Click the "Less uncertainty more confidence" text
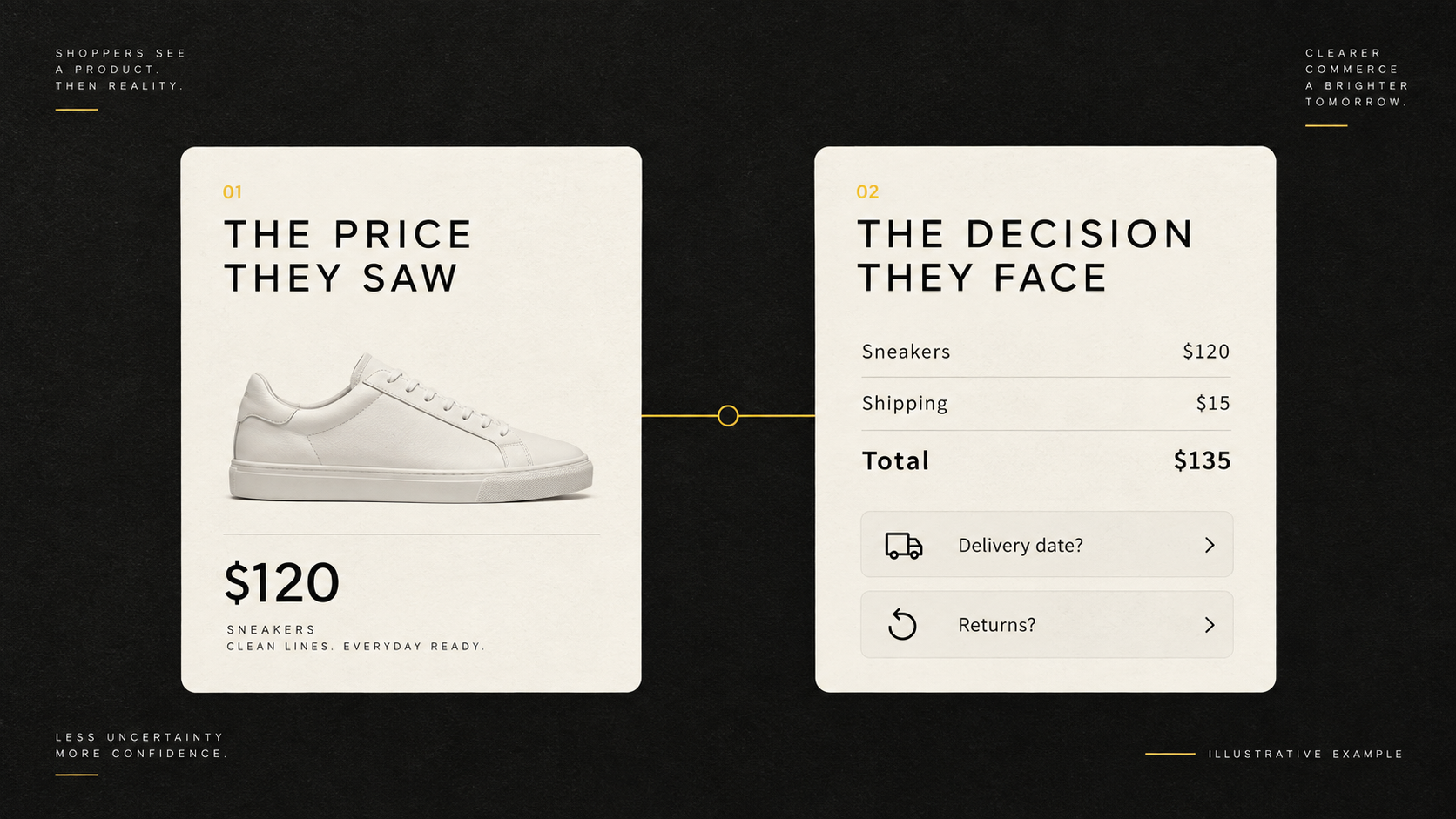The image size is (1456, 819). click(x=141, y=746)
